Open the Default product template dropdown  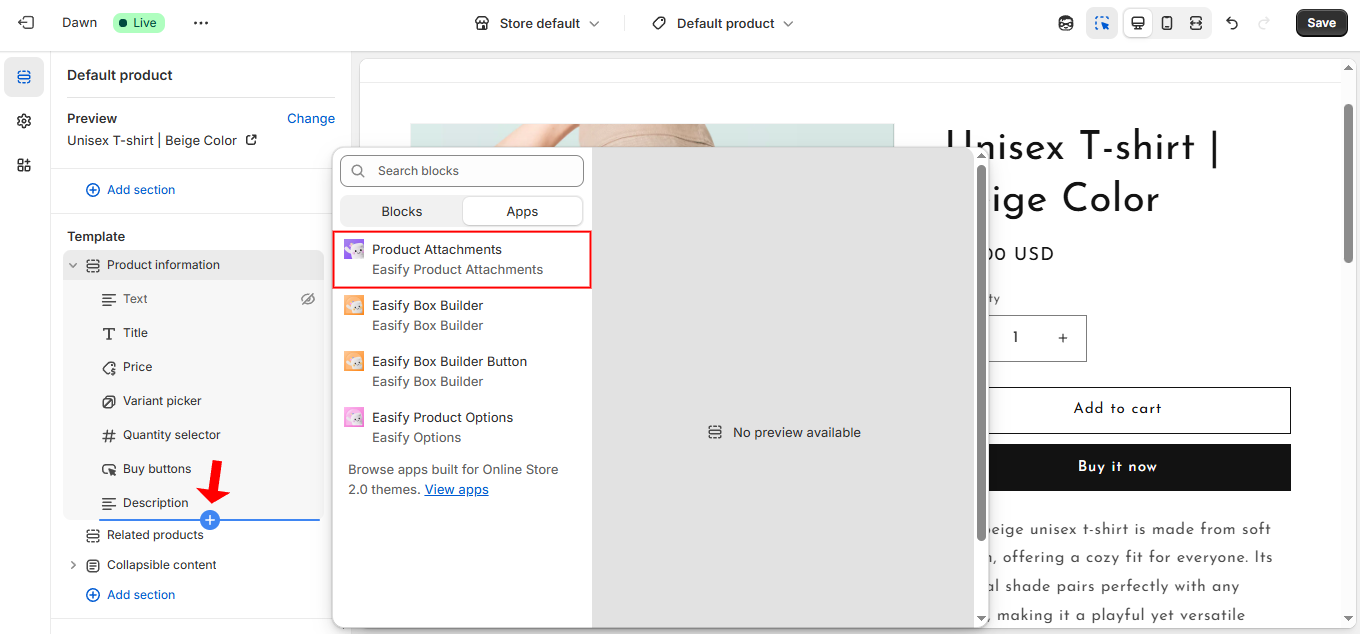click(720, 22)
